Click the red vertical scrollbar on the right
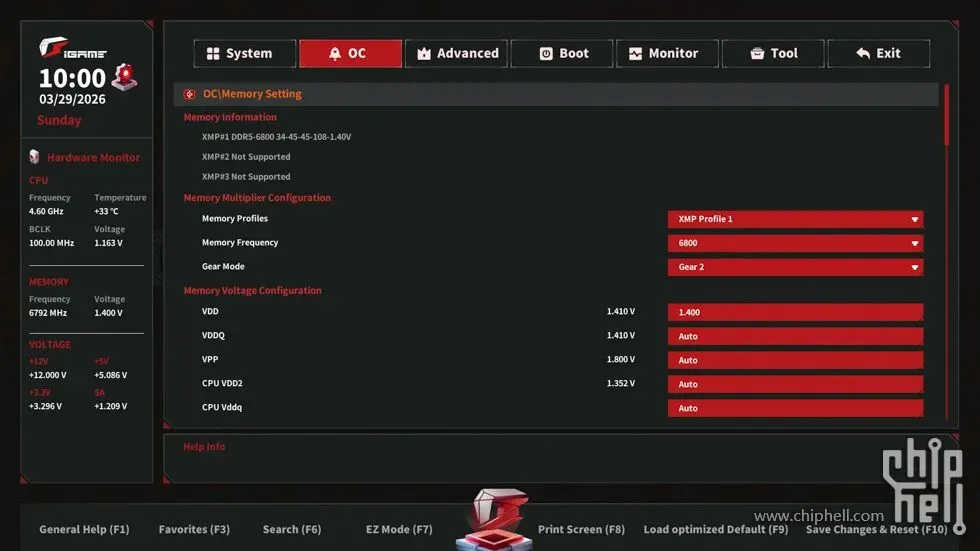 point(947,115)
